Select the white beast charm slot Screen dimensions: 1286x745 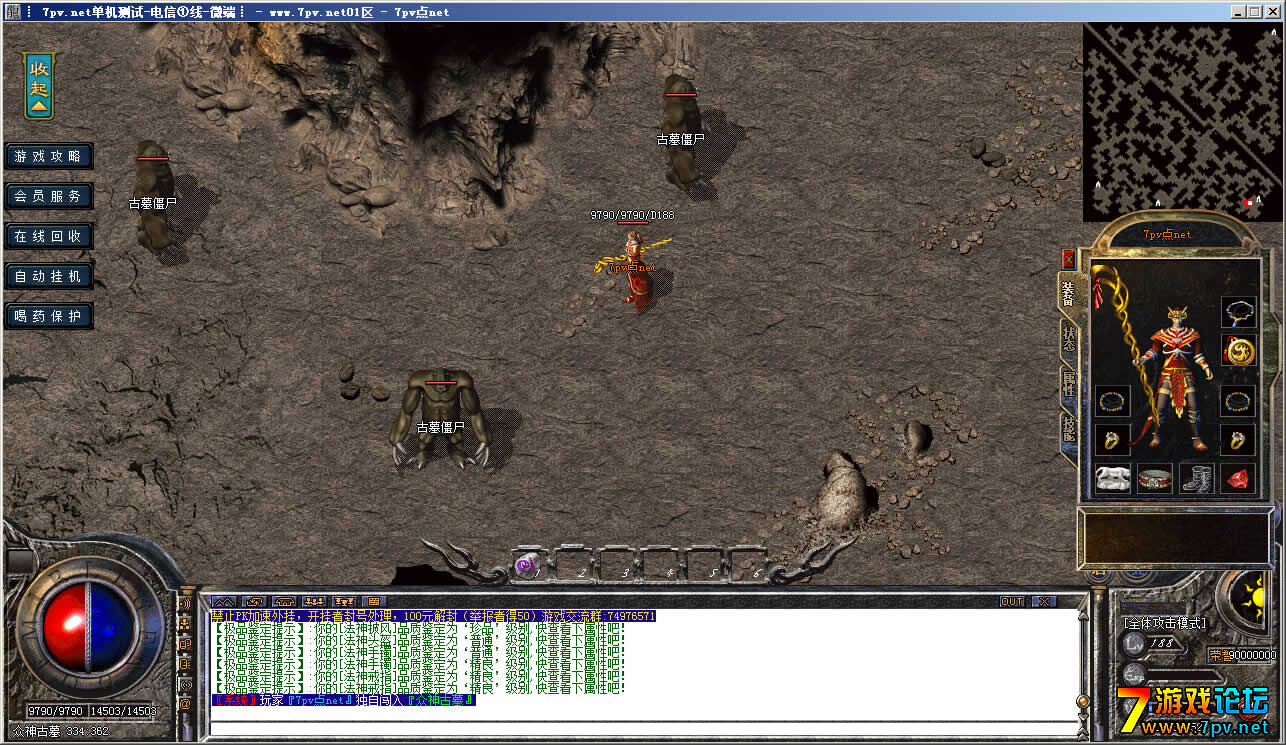click(1112, 478)
